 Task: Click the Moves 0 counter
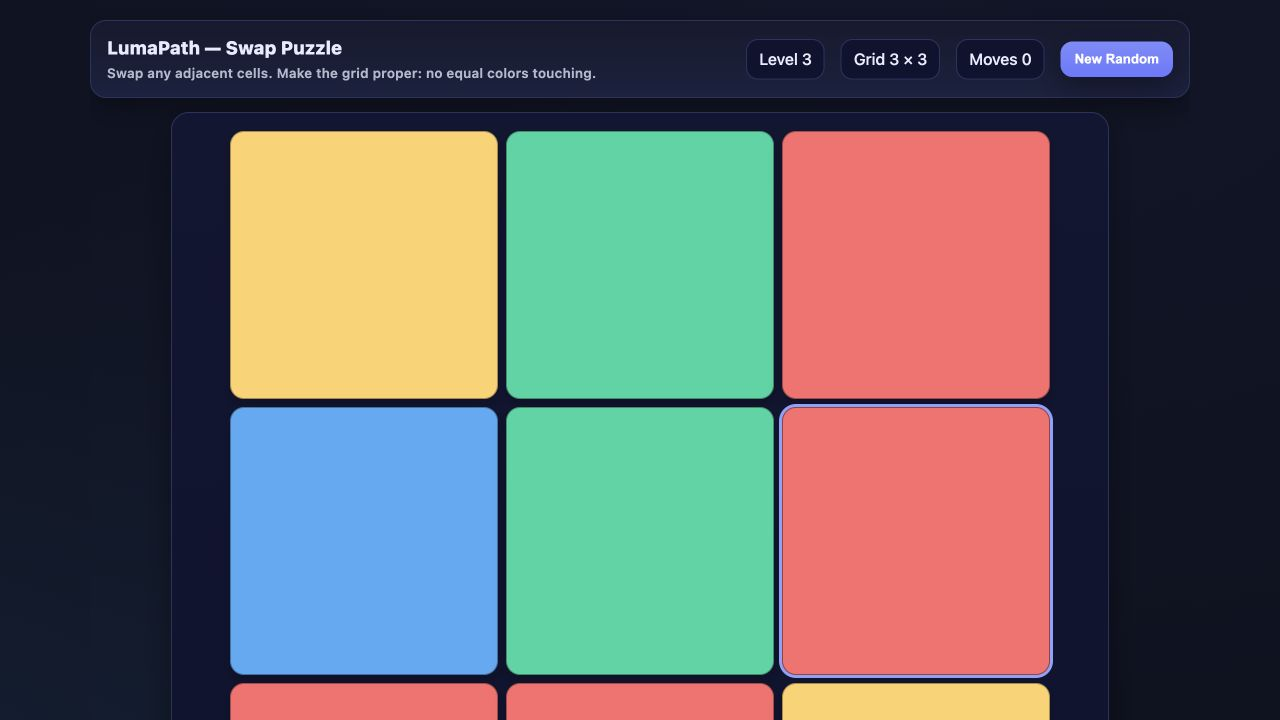(1000, 59)
